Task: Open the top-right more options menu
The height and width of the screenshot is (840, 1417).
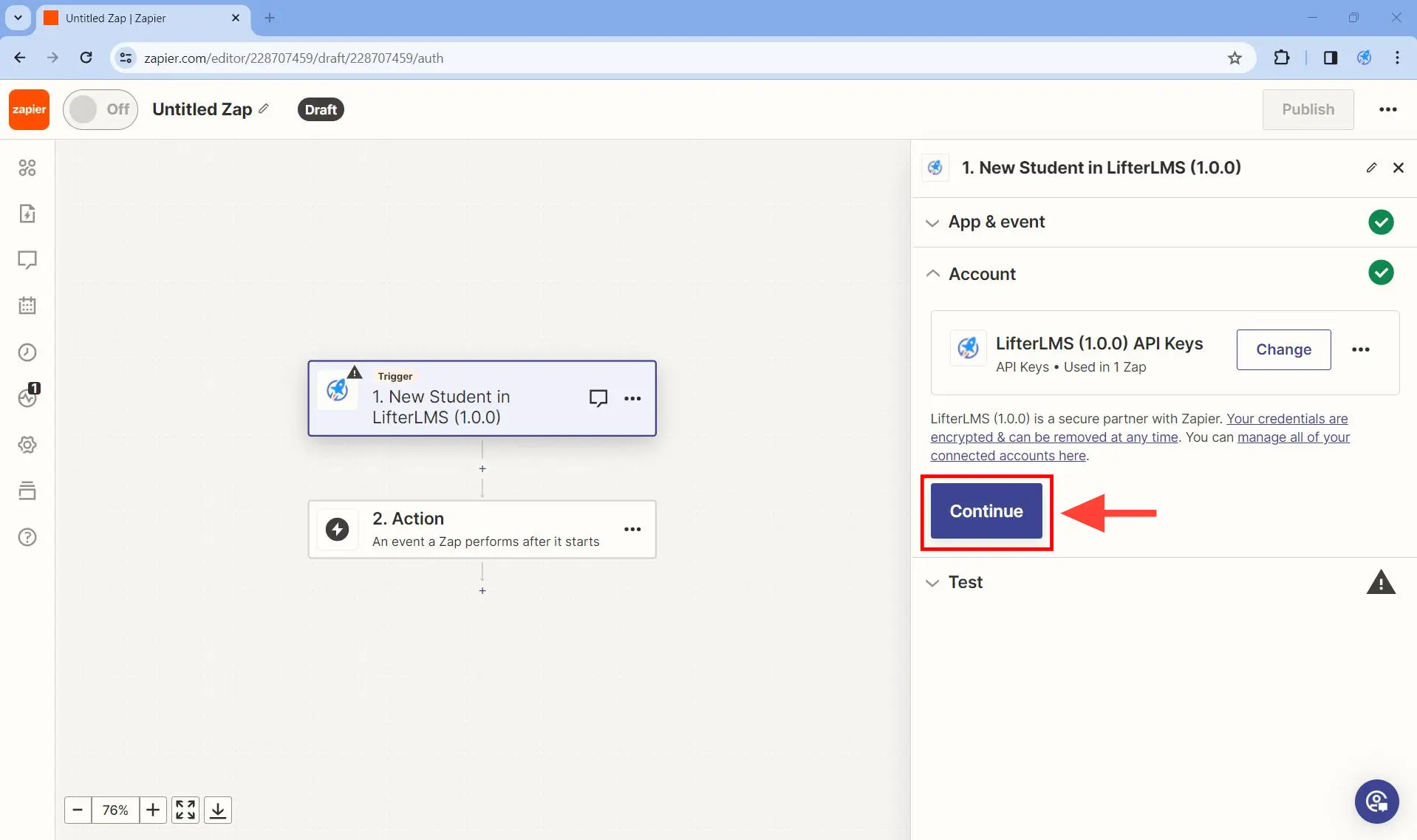Action: tap(1387, 109)
